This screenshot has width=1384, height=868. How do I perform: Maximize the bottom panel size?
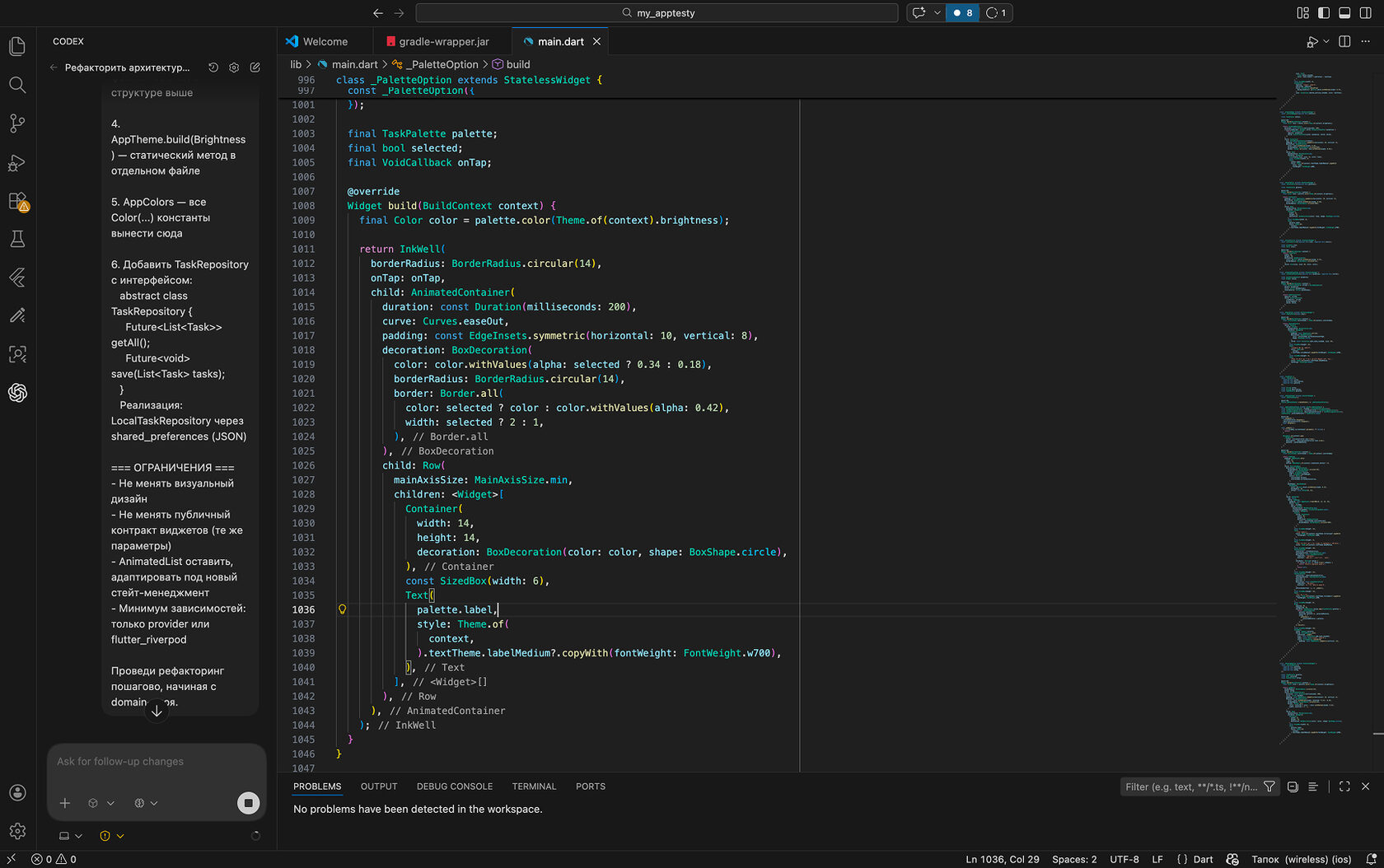tap(1344, 786)
